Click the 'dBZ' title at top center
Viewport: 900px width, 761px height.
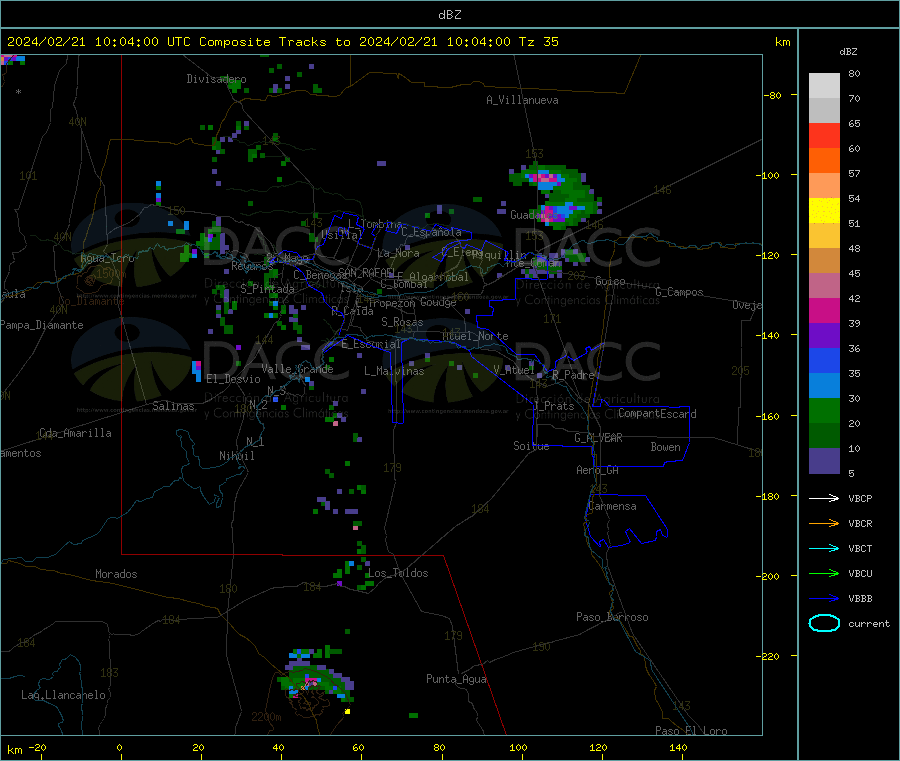449,14
